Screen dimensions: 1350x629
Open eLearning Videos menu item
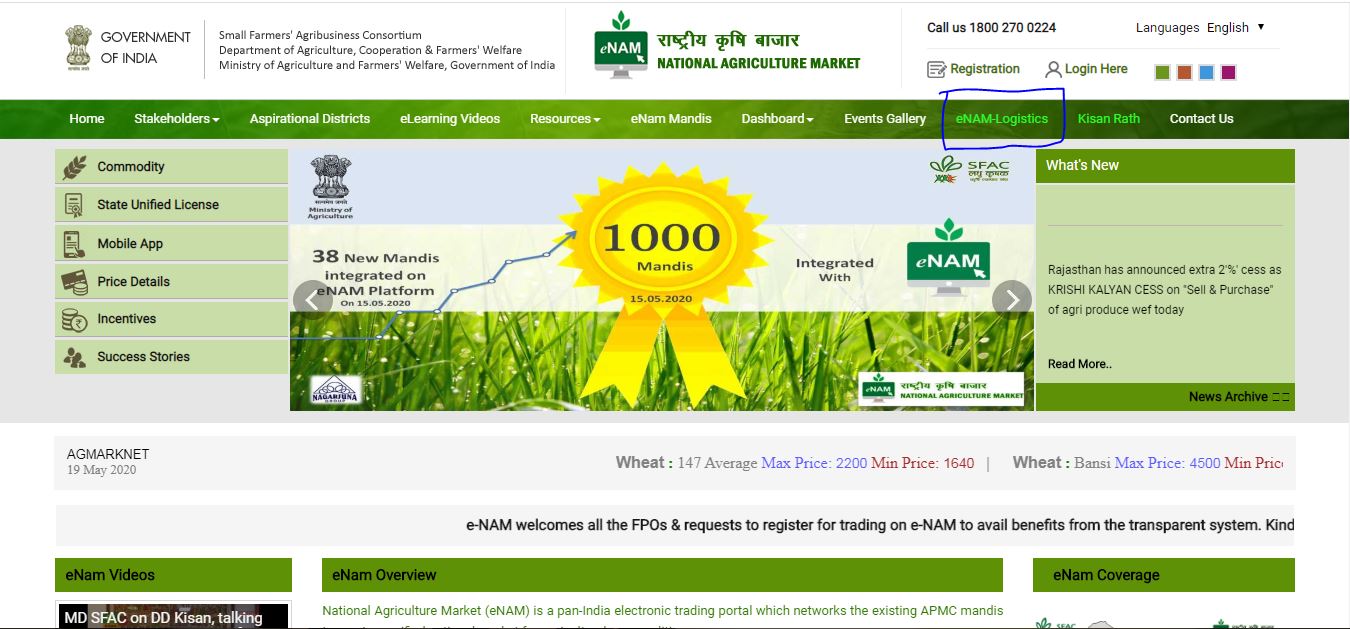pyautogui.click(x=450, y=119)
